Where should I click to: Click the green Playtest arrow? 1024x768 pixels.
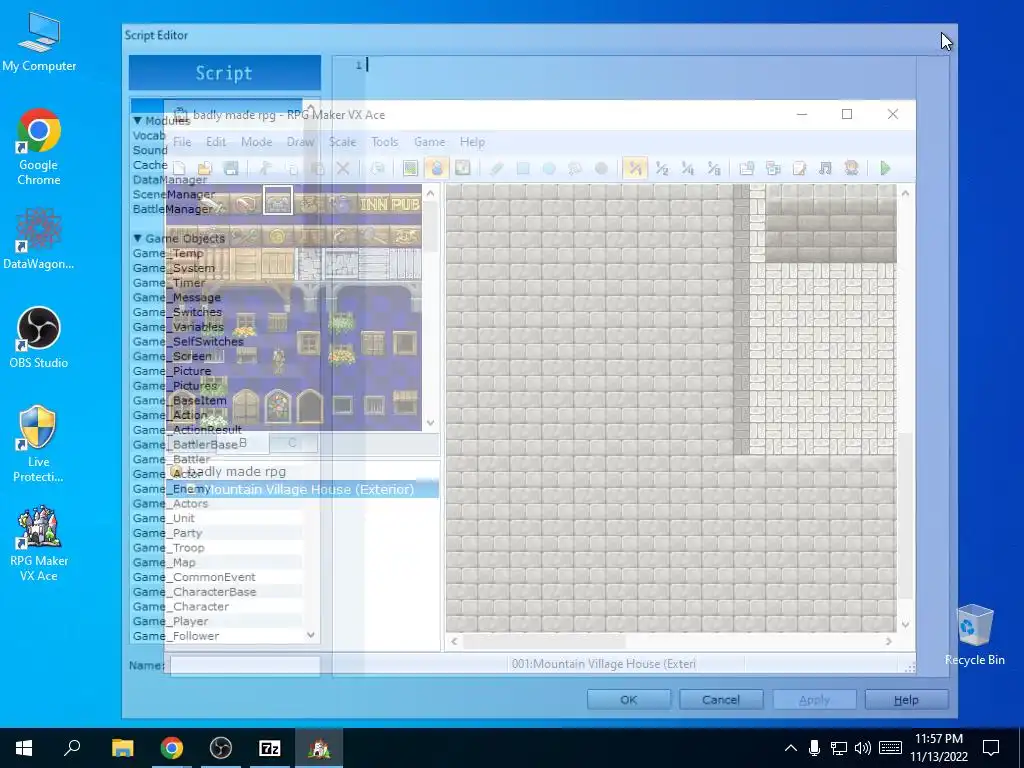tap(885, 168)
